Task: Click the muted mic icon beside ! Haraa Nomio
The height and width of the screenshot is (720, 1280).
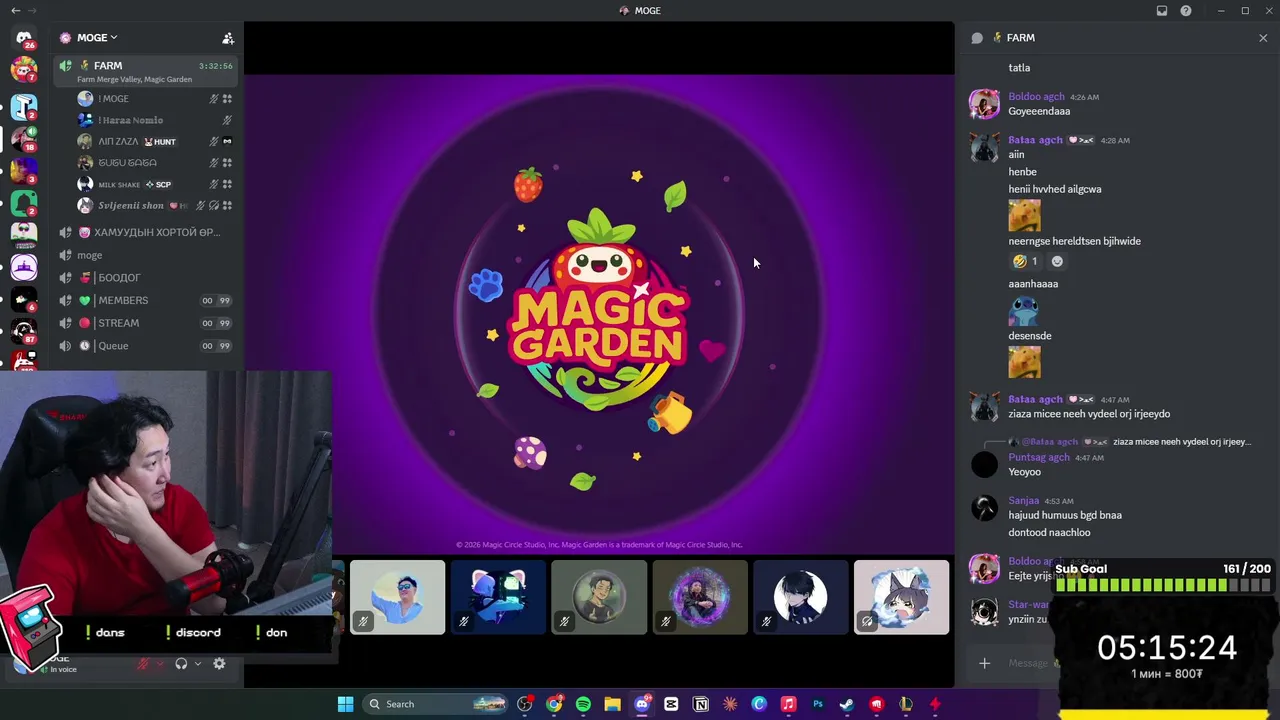Action: tap(227, 120)
